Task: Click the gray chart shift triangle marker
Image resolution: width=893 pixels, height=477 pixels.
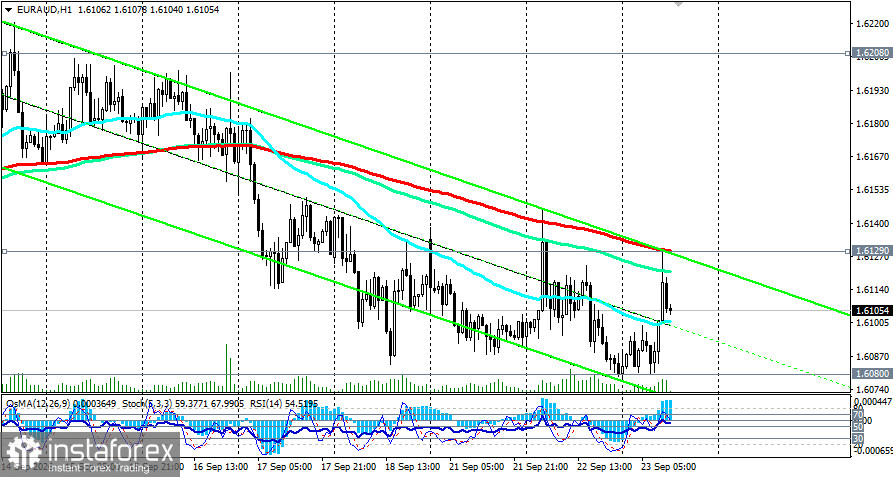Action: [x=678, y=3]
